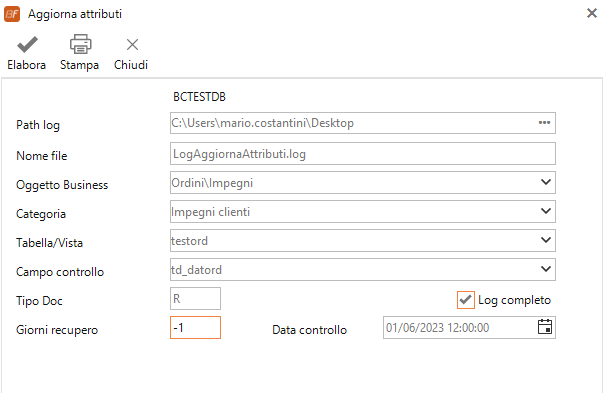Image resolution: width=603 pixels, height=393 pixels.
Task: Click the Stampa label in toolbar
Action: point(79,65)
